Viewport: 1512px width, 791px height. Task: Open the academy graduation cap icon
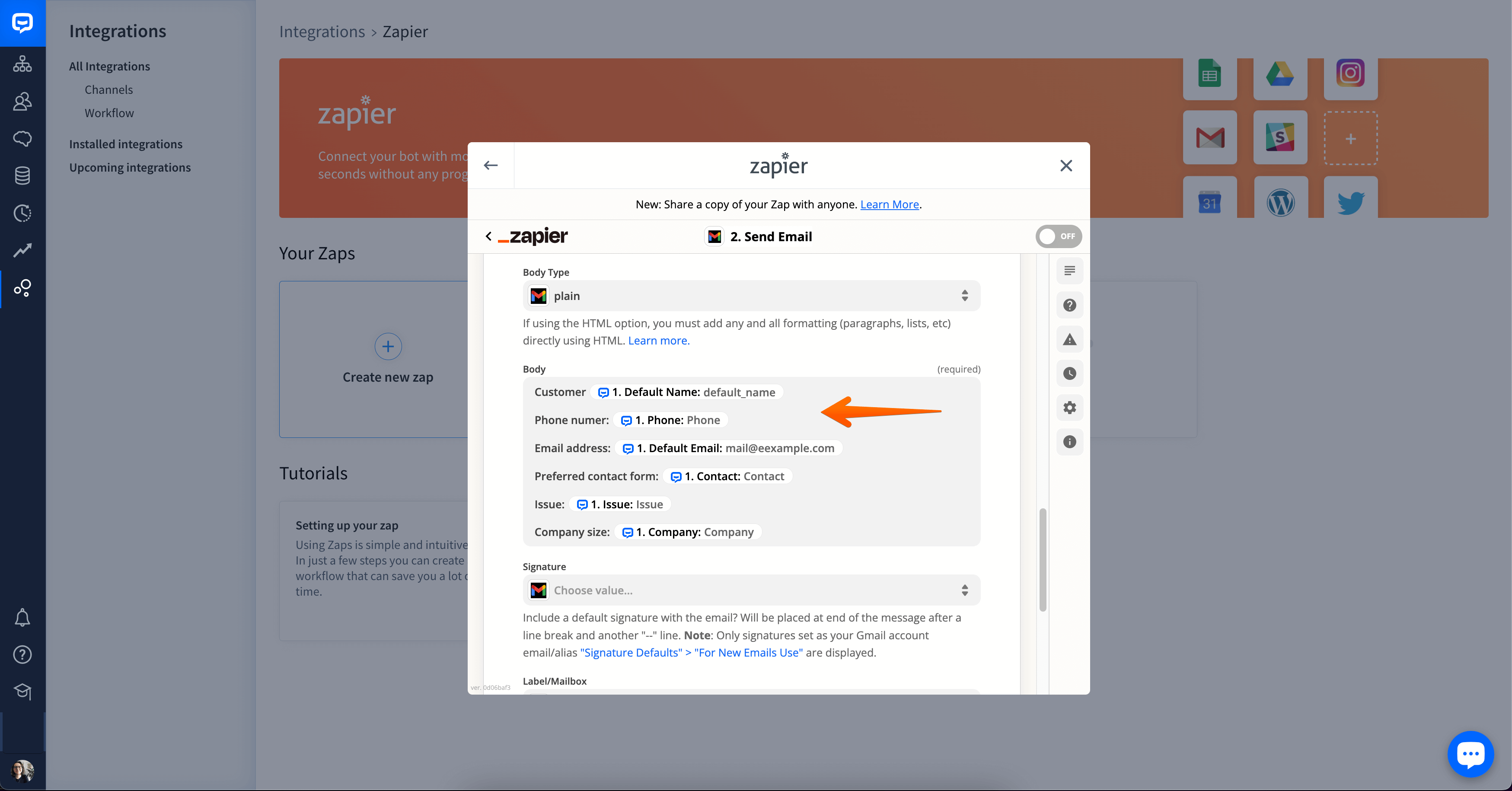(22, 692)
